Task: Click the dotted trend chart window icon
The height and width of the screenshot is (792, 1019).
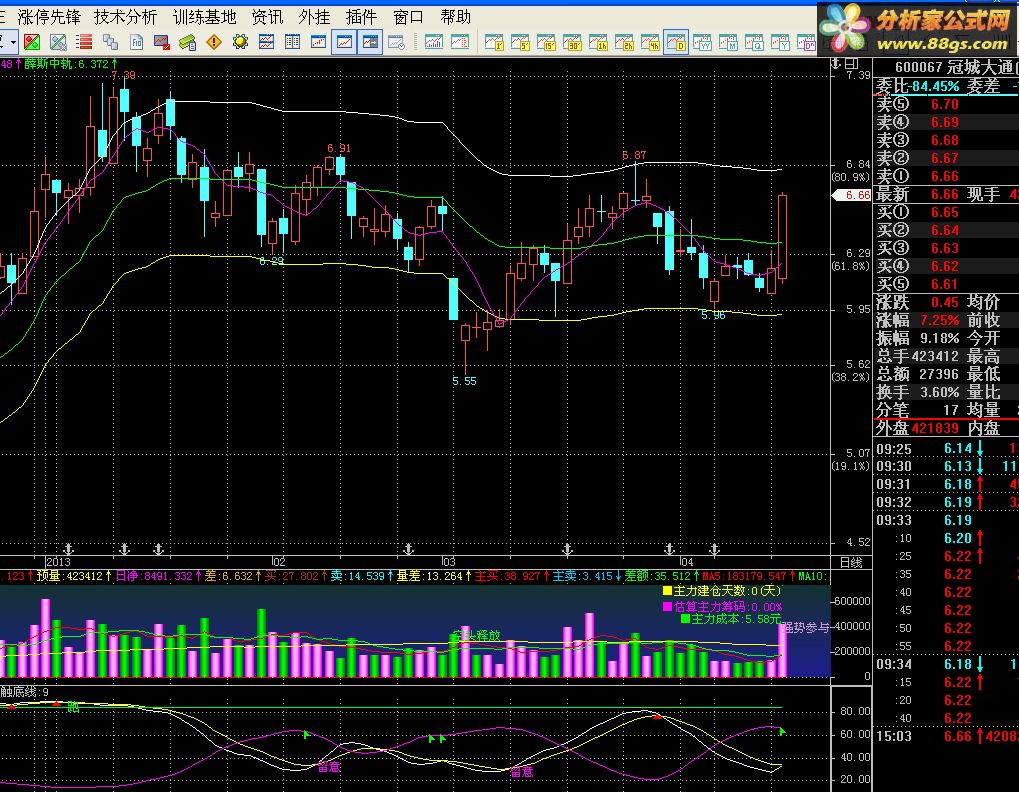Action: point(318,43)
